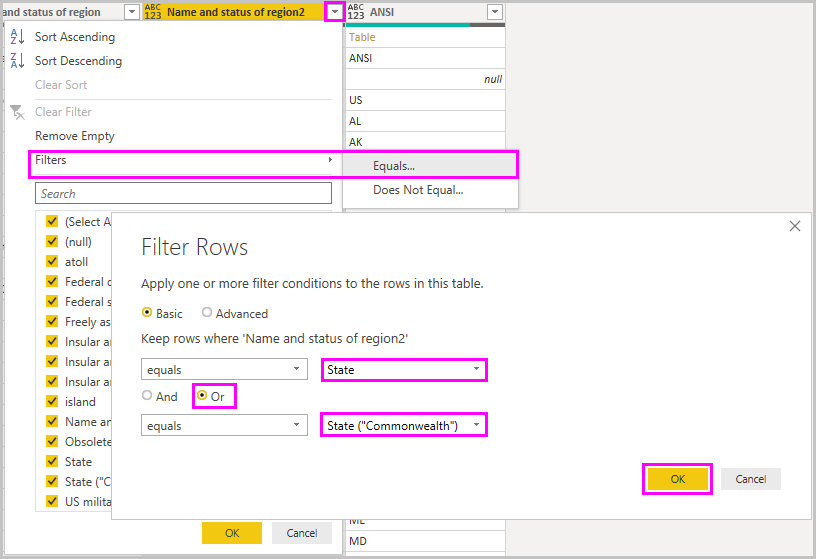The height and width of the screenshot is (559, 816).
Task: Choose Equals... from the Filters submenu
Action: click(x=430, y=166)
